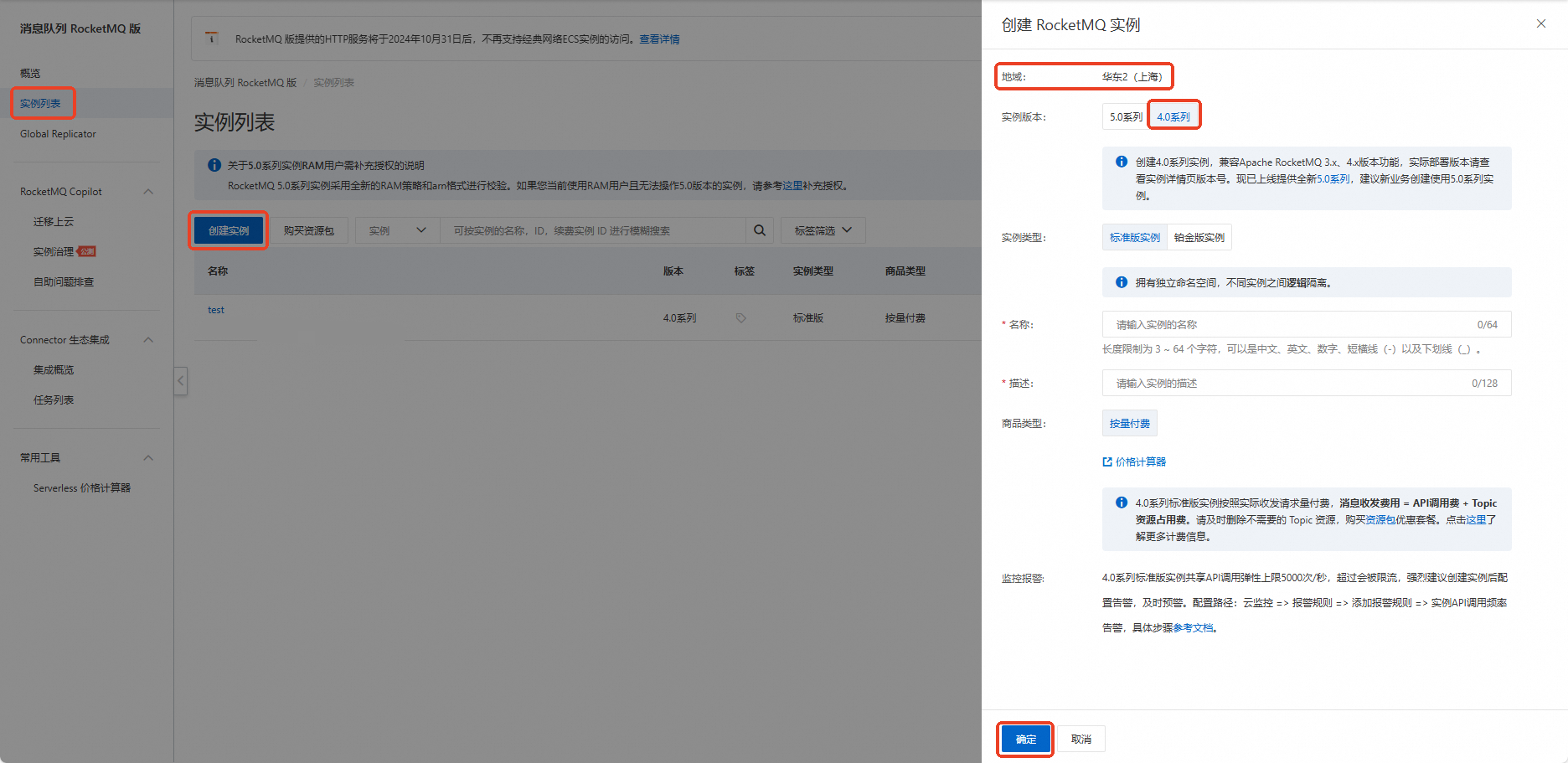Click the 商品类型 column header
Screen dimensions: 1568x763
(905, 271)
